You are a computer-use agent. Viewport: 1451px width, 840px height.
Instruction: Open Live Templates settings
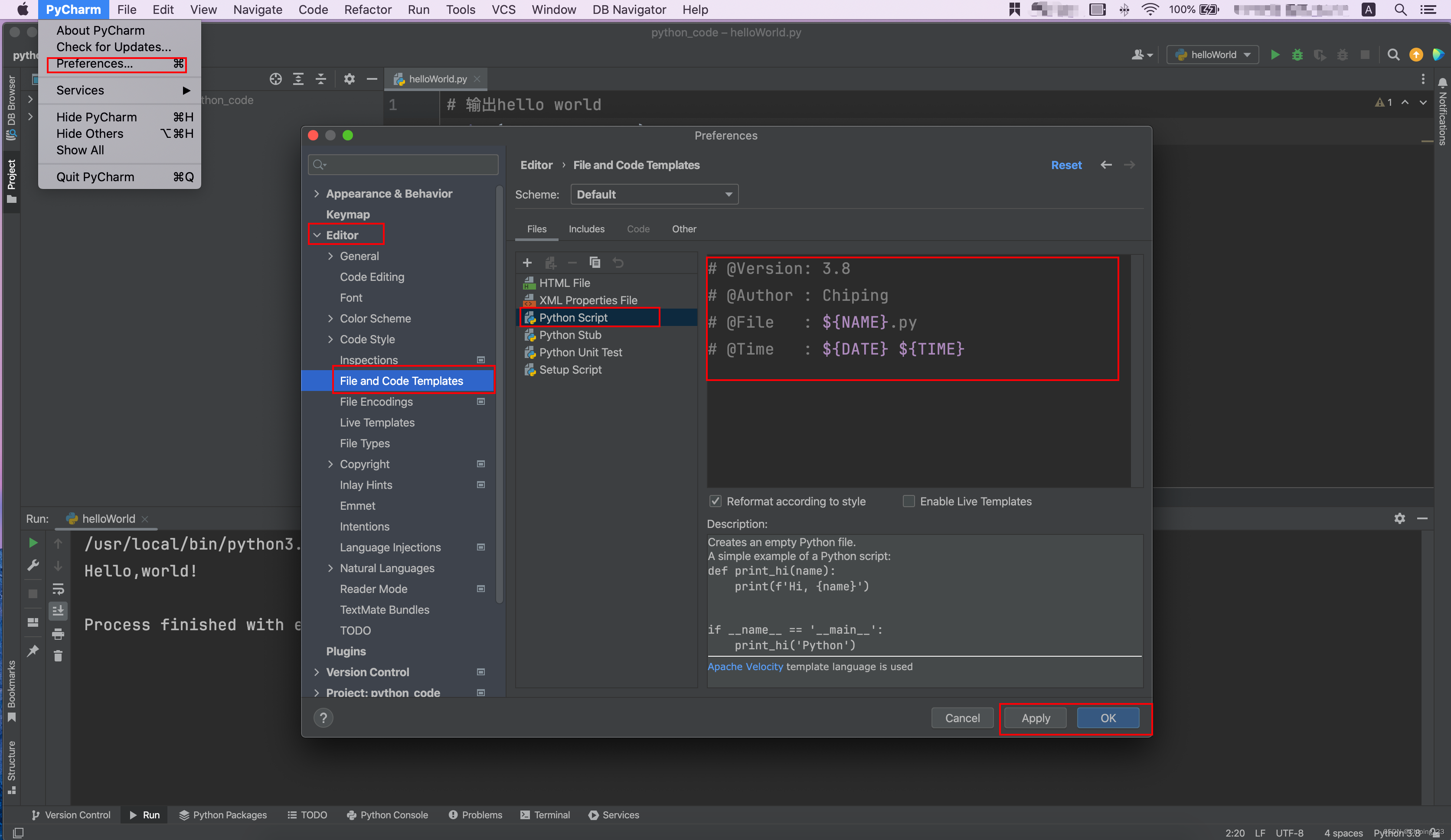point(377,422)
